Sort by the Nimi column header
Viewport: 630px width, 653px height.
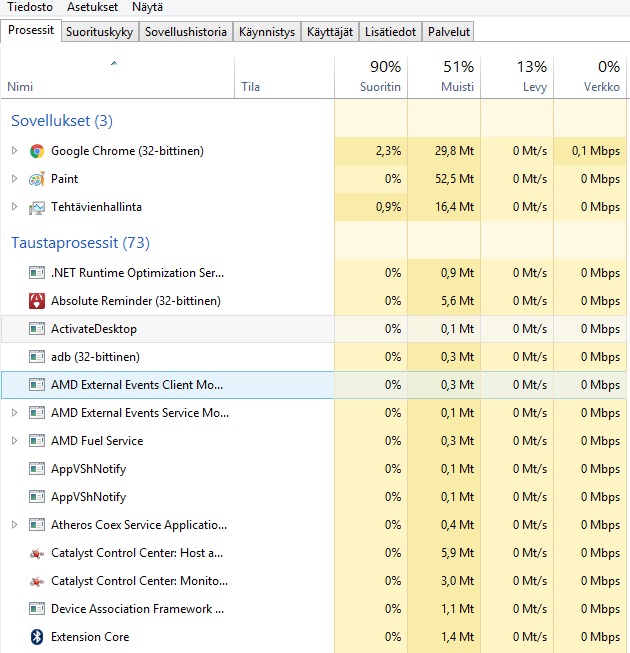[x=117, y=78]
